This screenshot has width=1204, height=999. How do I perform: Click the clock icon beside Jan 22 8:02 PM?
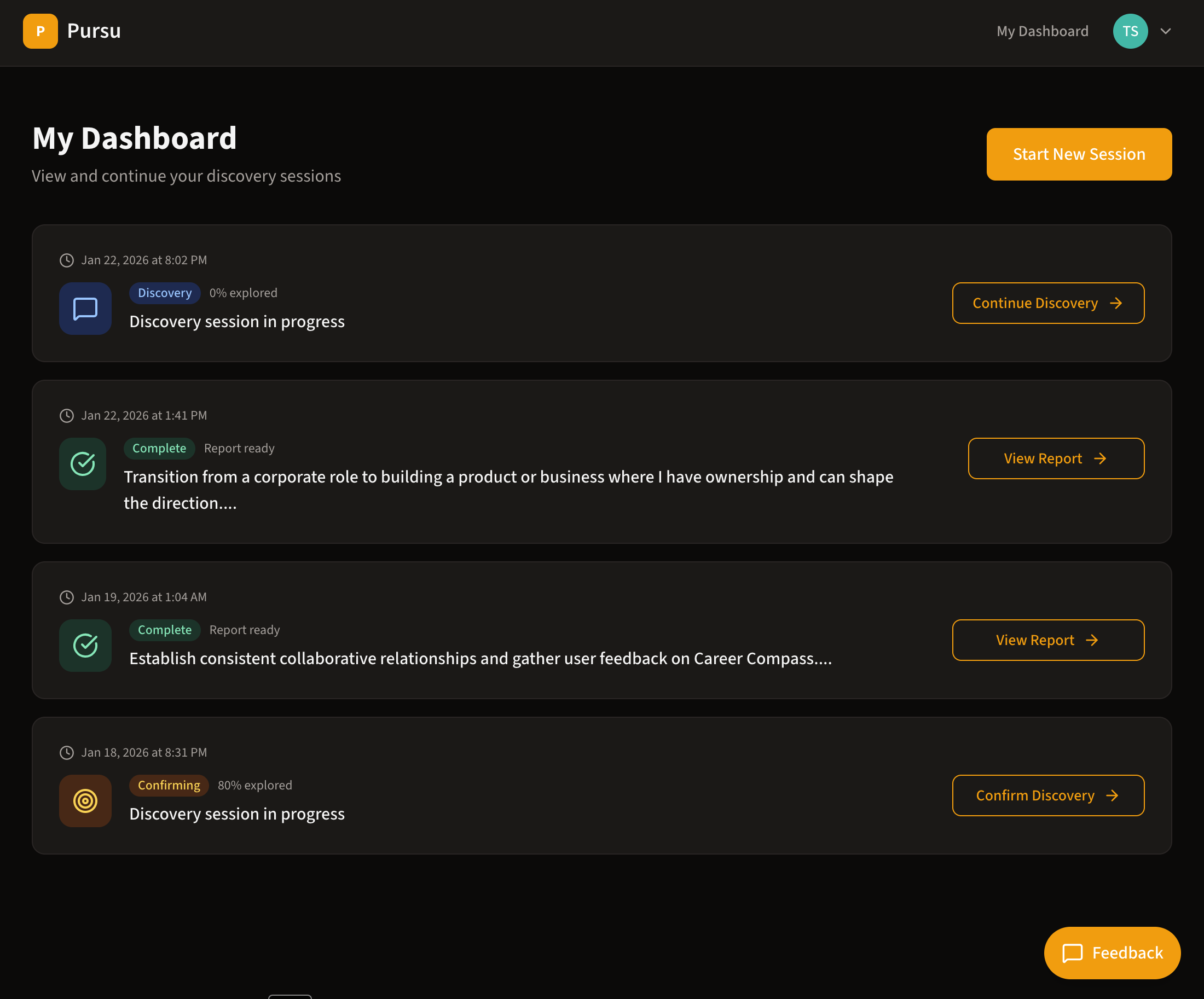click(67, 260)
